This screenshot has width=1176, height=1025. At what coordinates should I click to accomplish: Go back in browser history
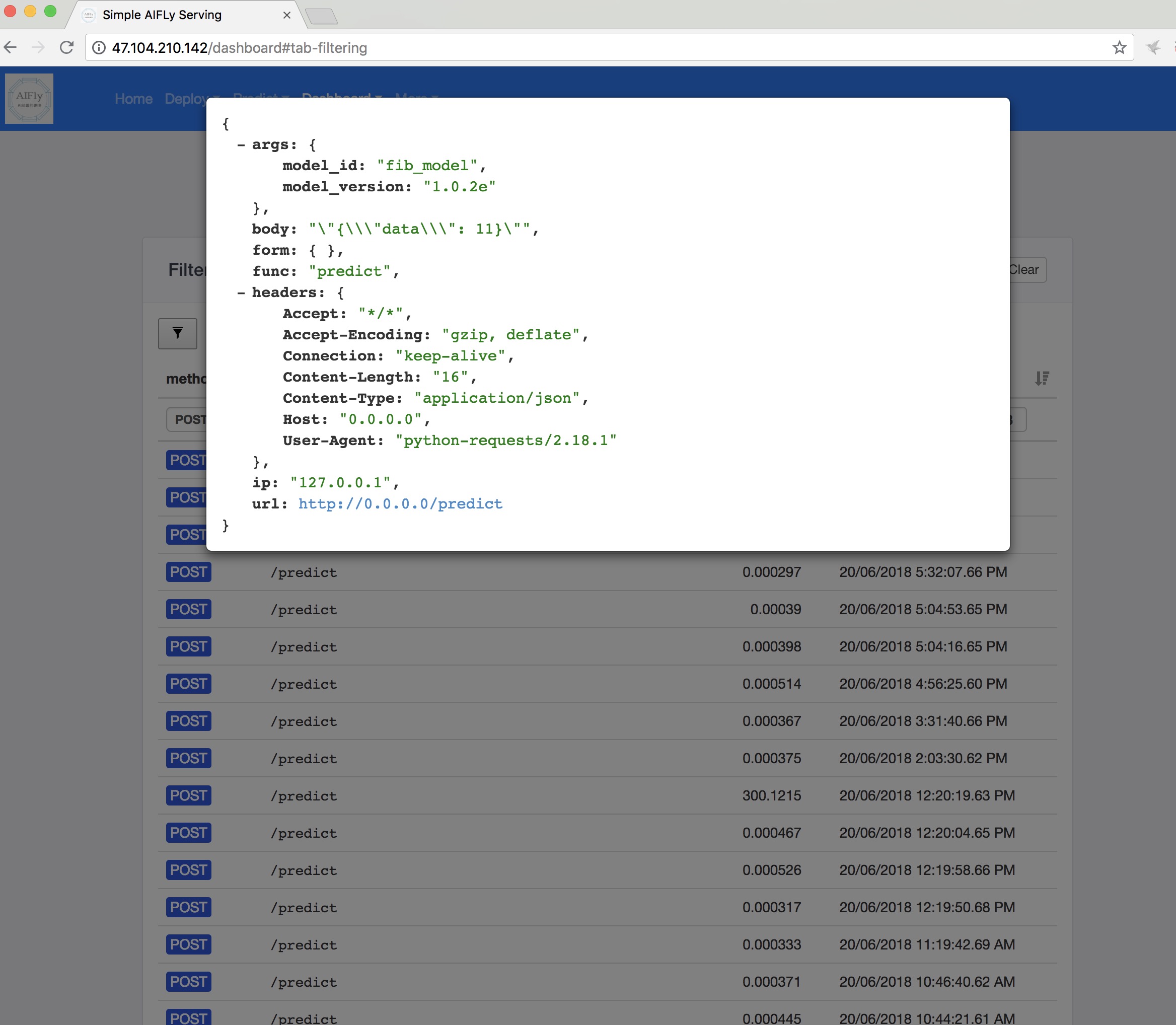coord(11,47)
